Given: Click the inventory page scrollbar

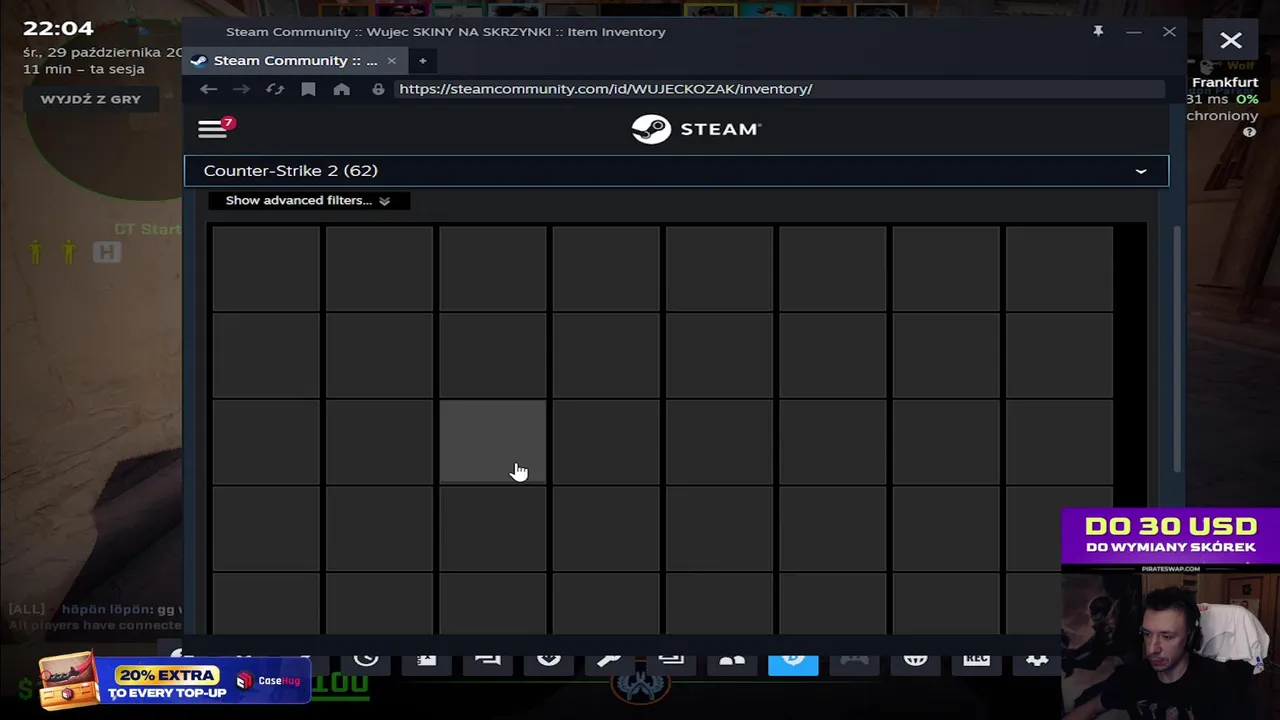Looking at the screenshot, I should 1176,350.
